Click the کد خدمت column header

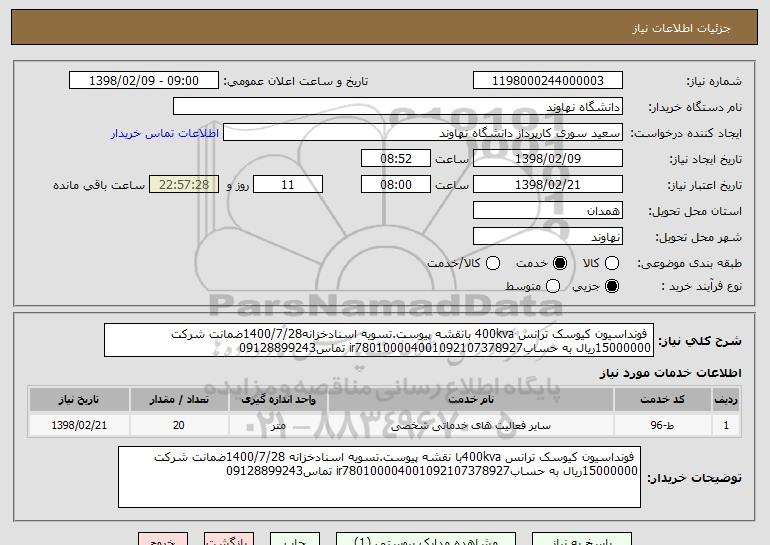[x=662, y=400]
